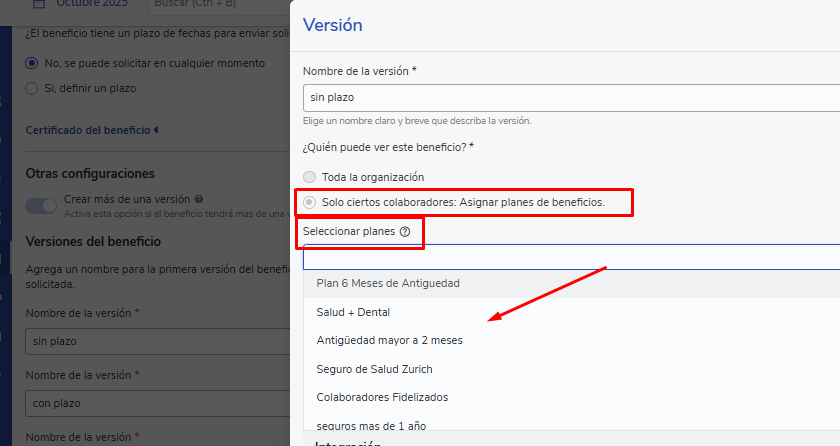This screenshot has height=446, width=840.
Task: Select the Toda la organización radio option
Action: click(309, 177)
